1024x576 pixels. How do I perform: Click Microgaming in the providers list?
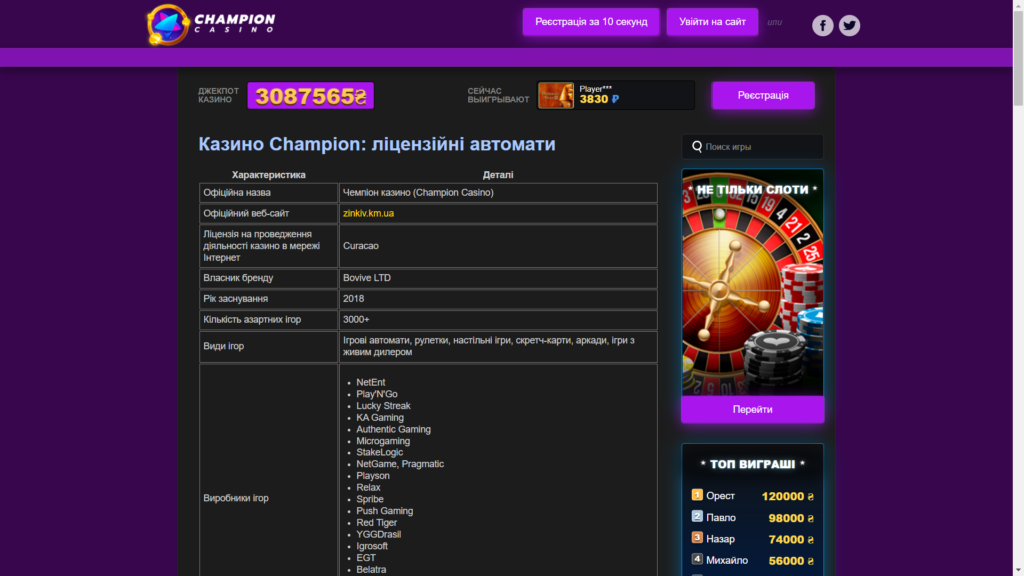tap(383, 441)
